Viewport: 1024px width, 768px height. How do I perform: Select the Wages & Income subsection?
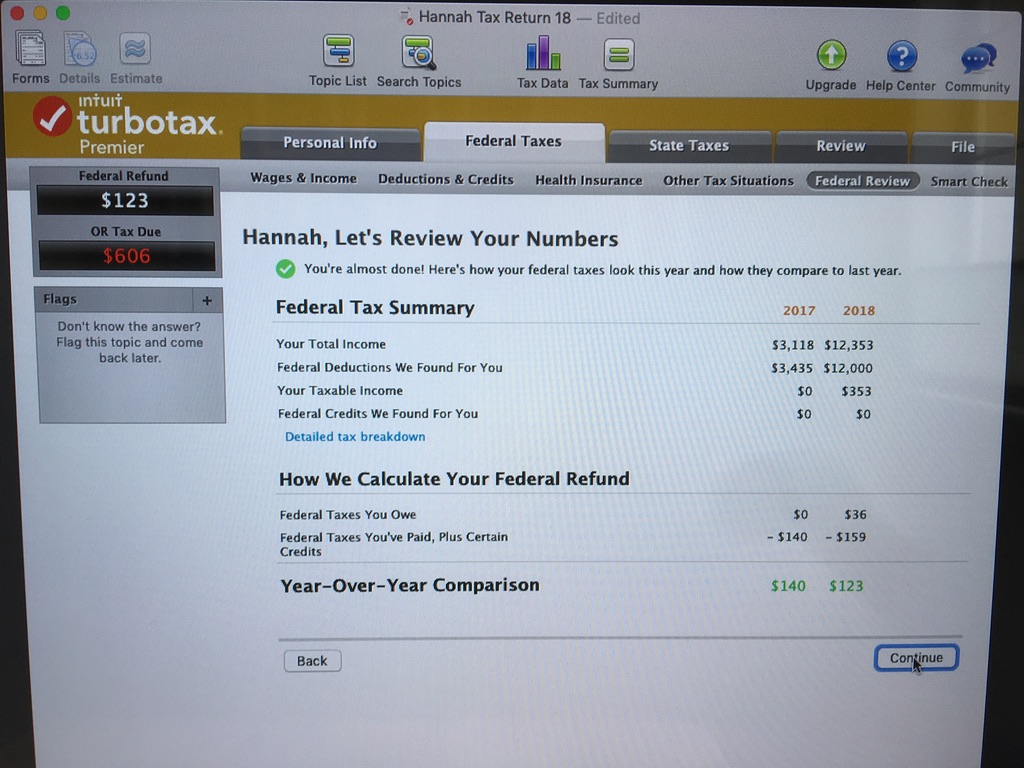[x=304, y=178]
